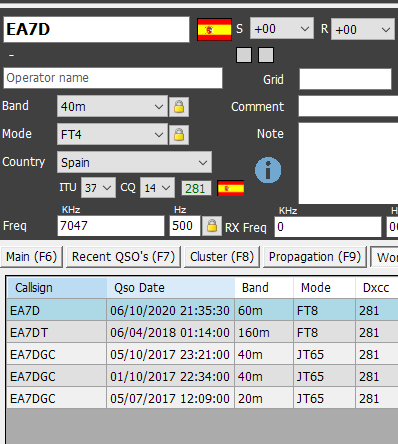
Task: Open the CQ zone 14 dropdown
Action: click(157, 188)
